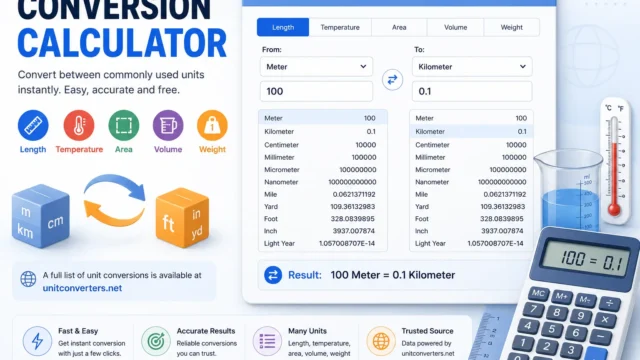Screen dimensions: 640x360
Task: Expand the From unit dropdown showing Meter
Action: (x=316, y=67)
